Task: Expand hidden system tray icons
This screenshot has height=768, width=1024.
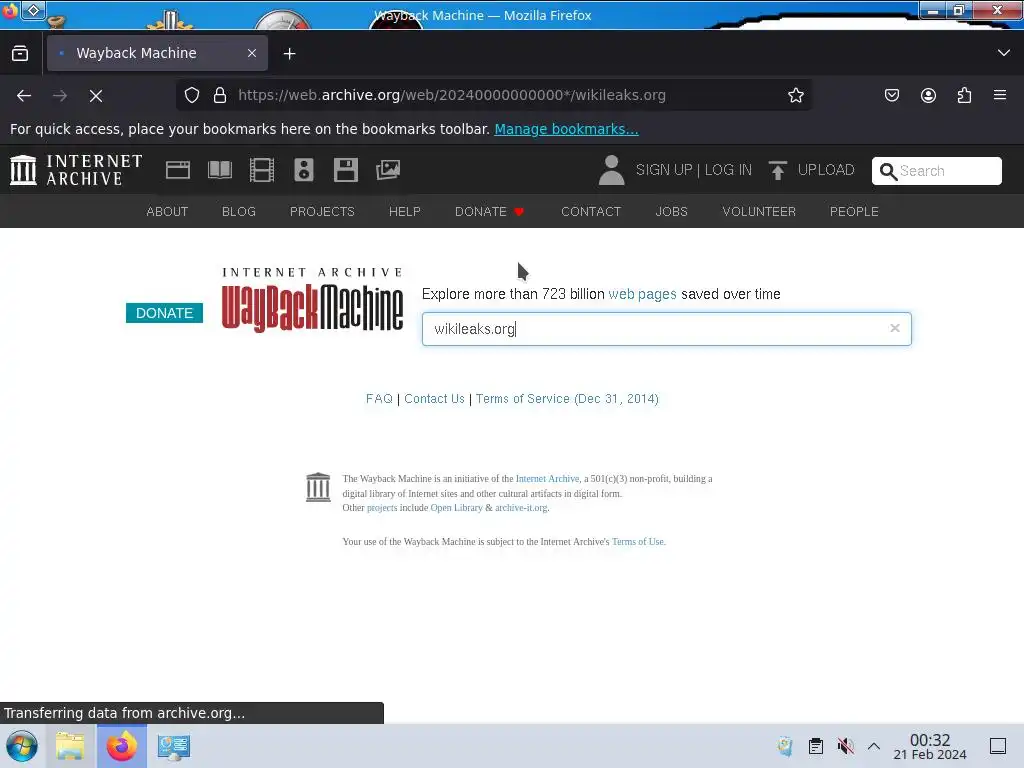Action: (x=874, y=746)
